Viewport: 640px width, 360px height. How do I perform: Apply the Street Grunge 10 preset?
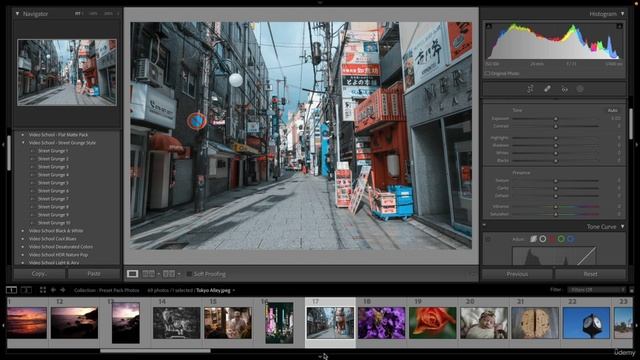54,223
